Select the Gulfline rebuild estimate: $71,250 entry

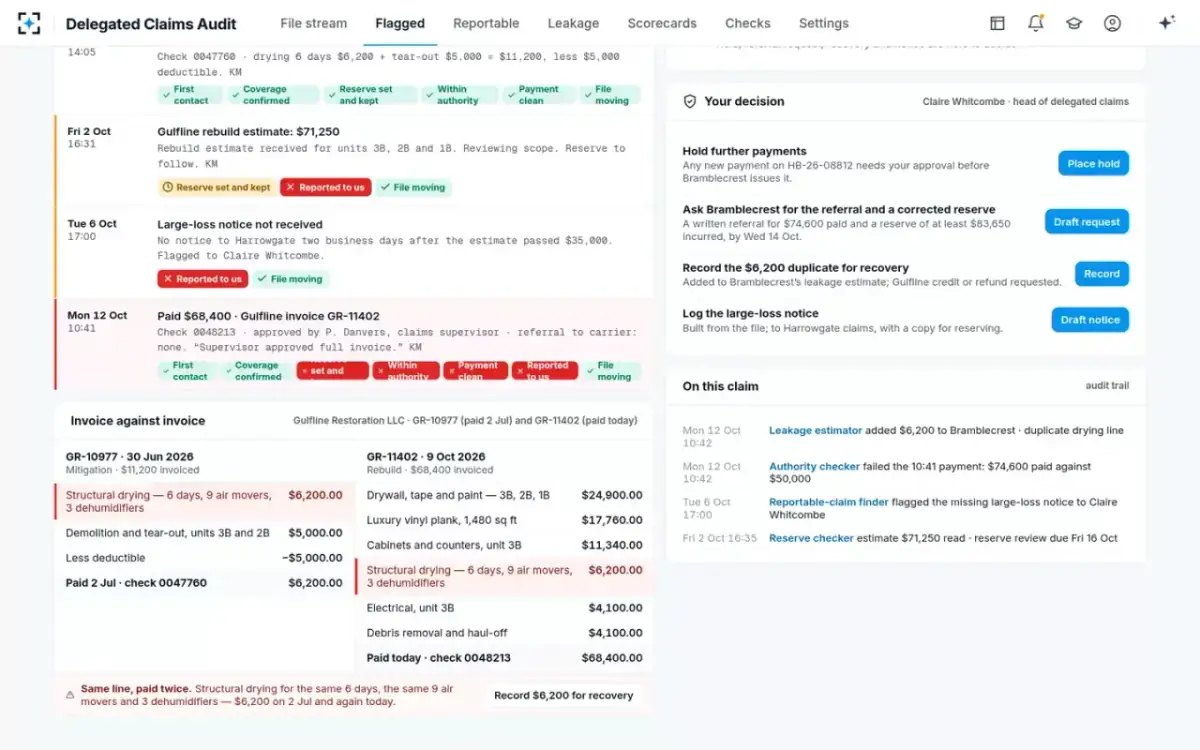click(355, 161)
